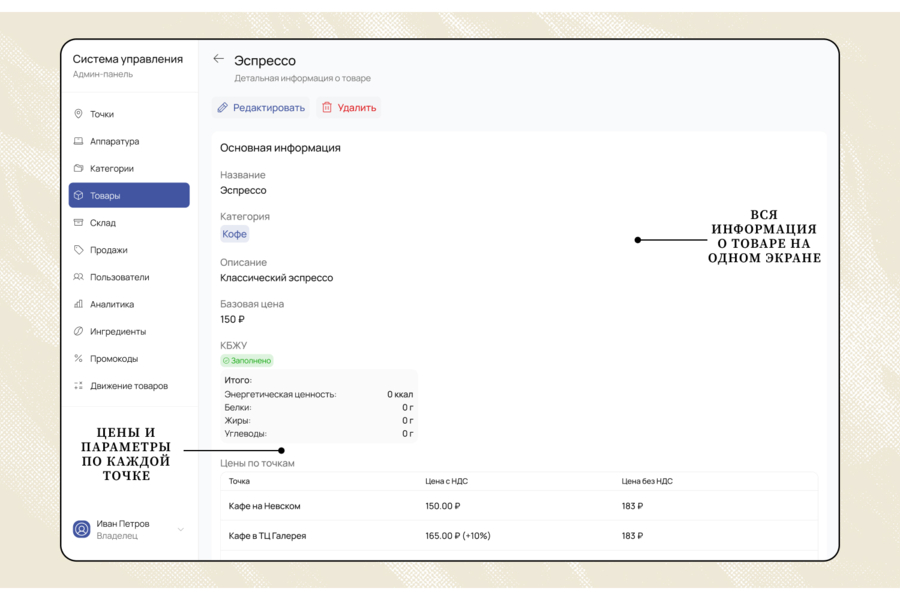Click the Белки row label
900x600 pixels.
238,407
